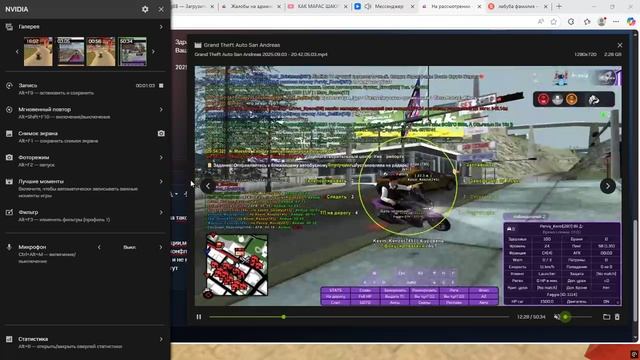Open browser read aloud icon
Screen dimensions: 640x360
(540, 22)
